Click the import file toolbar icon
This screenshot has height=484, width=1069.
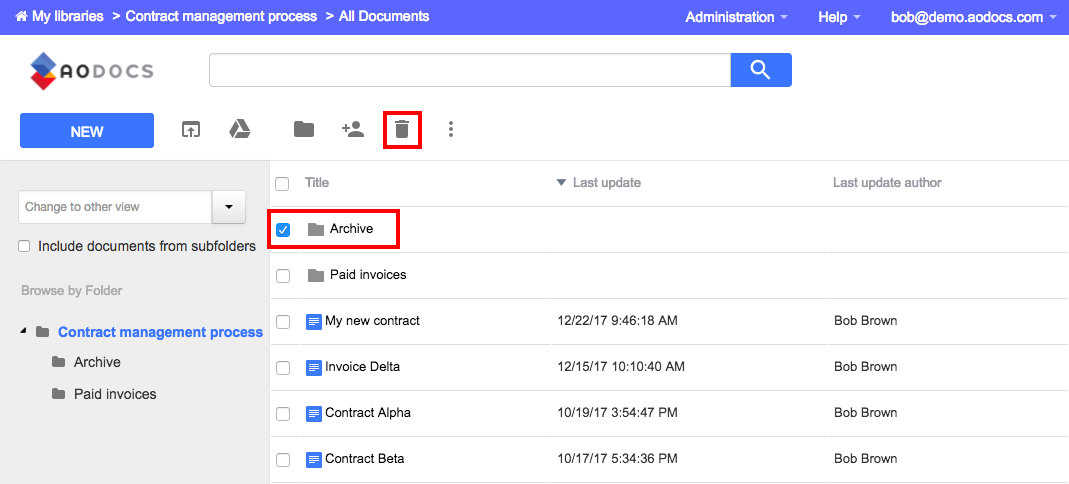point(191,129)
